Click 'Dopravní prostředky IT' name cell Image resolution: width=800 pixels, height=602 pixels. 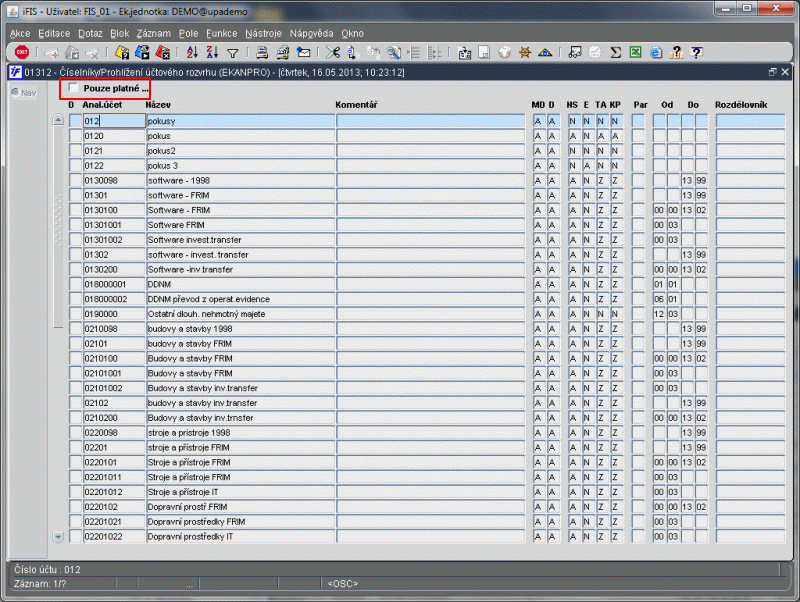tap(240, 537)
